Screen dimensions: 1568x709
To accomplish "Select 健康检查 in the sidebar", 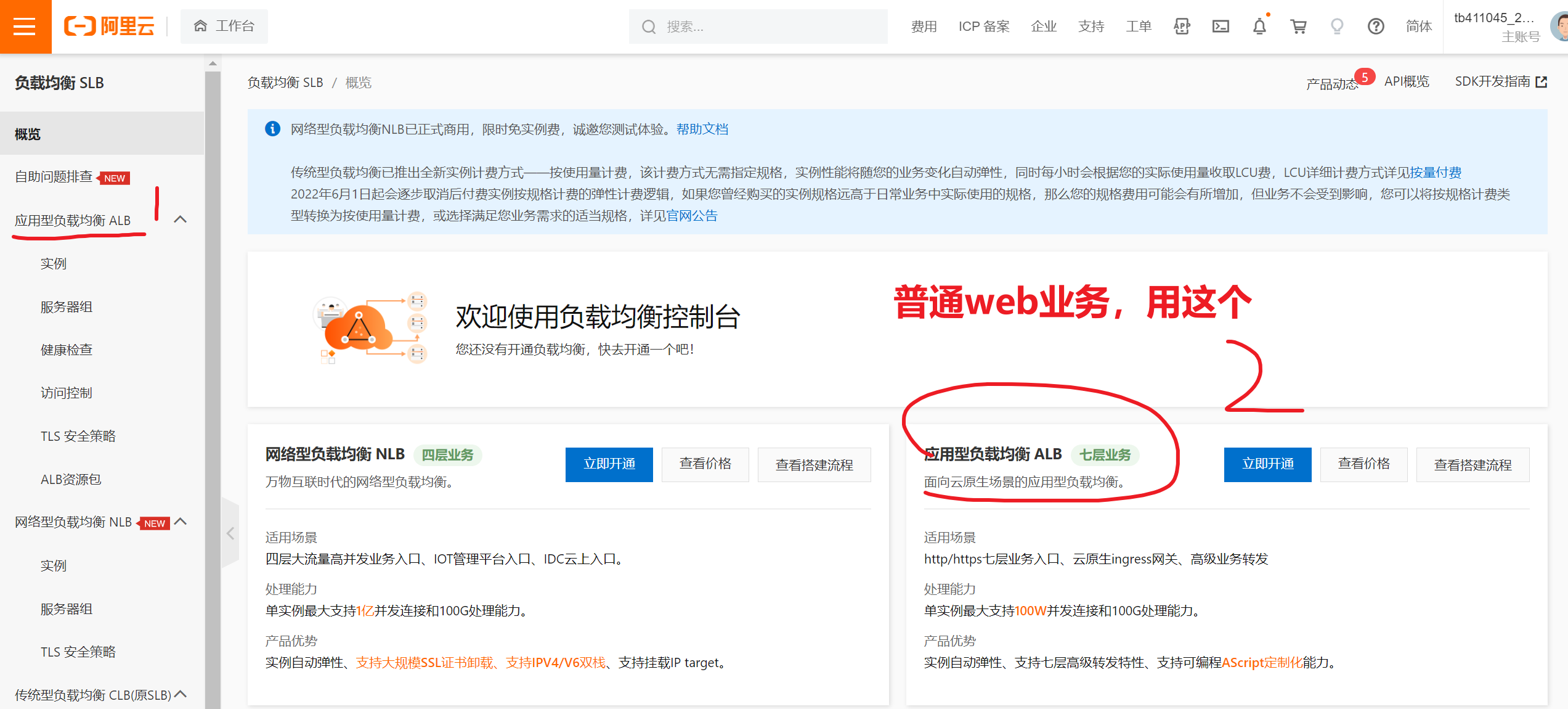I will (x=67, y=350).
